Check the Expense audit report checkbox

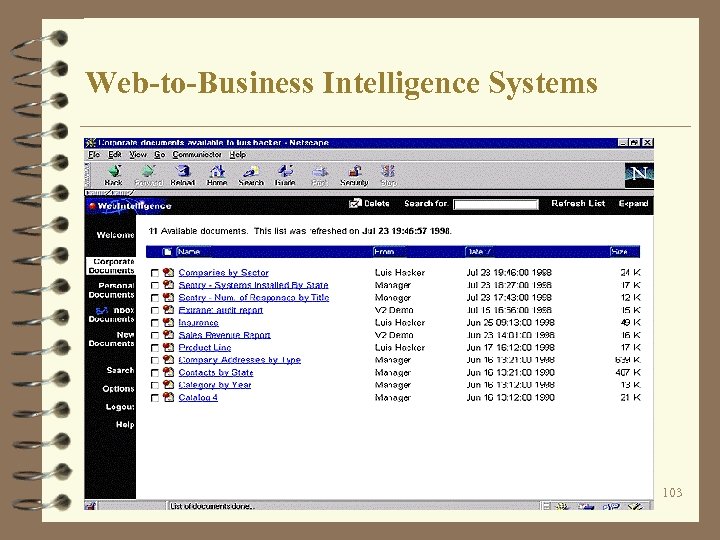(x=155, y=310)
